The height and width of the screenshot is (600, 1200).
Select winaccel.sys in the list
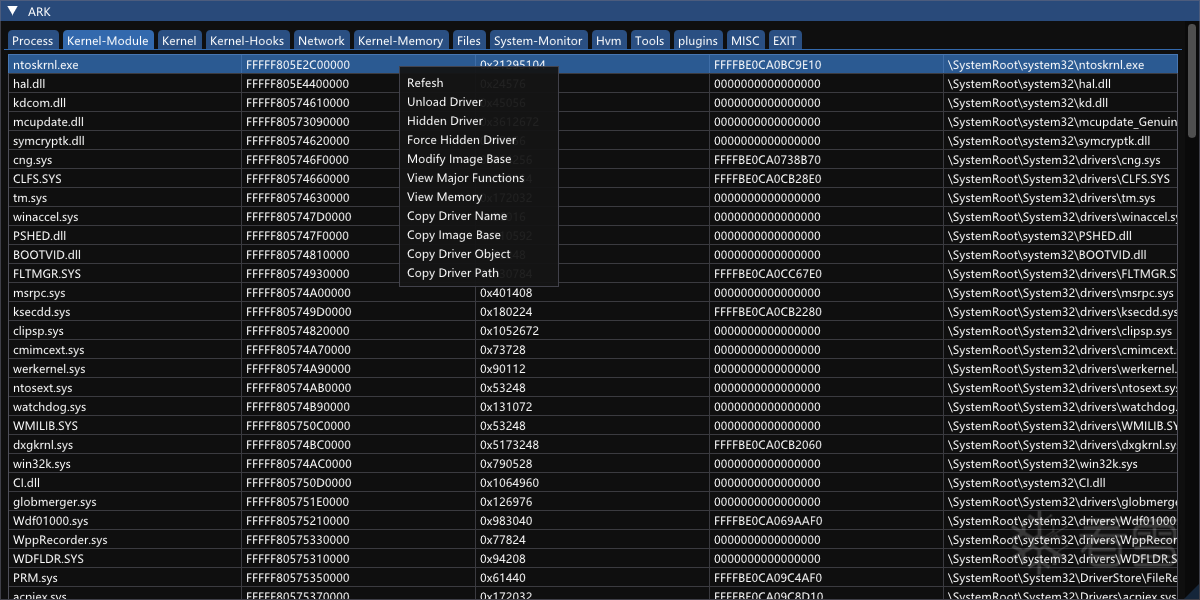tap(592, 216)
